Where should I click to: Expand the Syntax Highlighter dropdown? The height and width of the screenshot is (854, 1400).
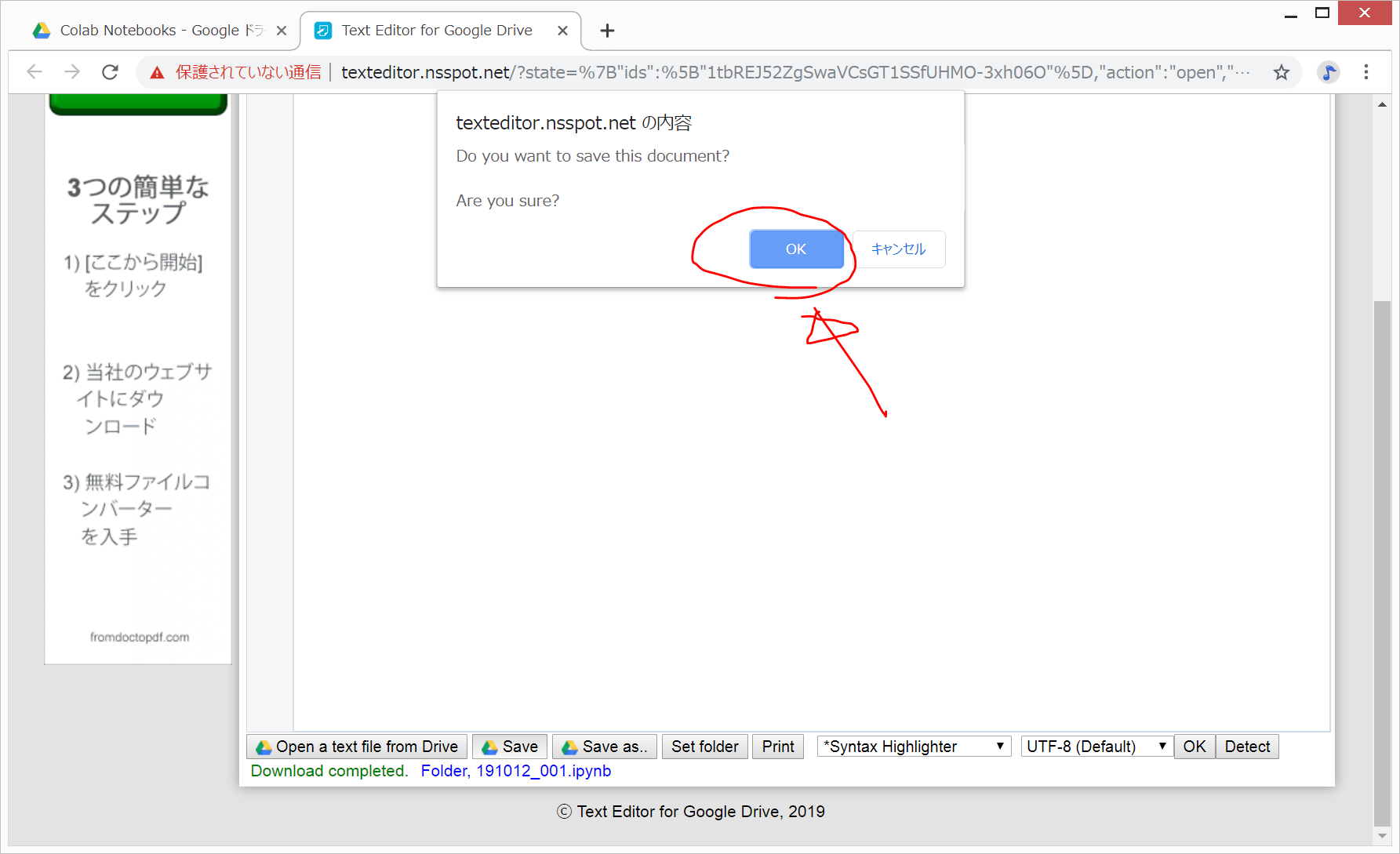coord(914,747)
